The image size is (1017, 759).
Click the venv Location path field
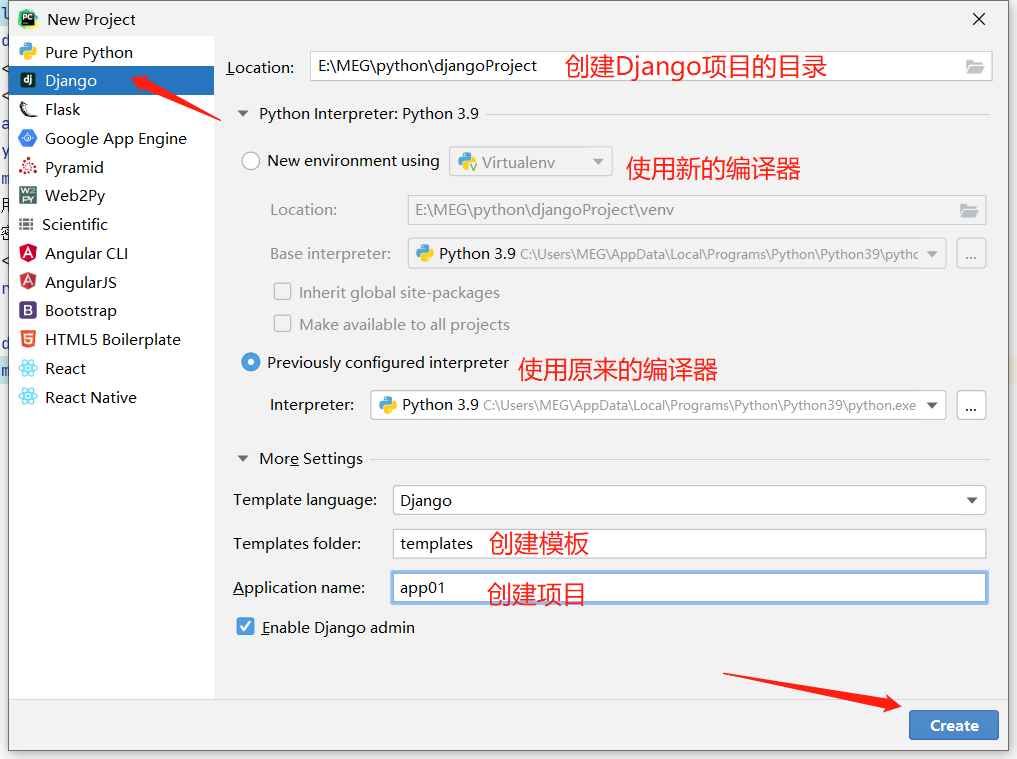697,210
